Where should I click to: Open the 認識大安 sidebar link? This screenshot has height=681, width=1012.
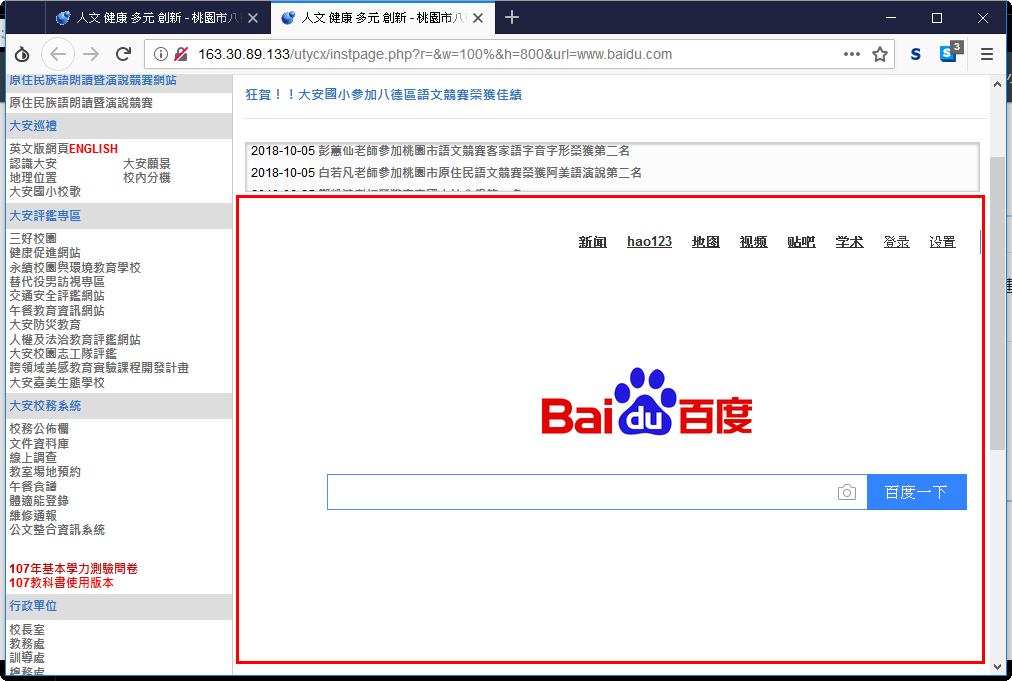[x=33, y=164]
